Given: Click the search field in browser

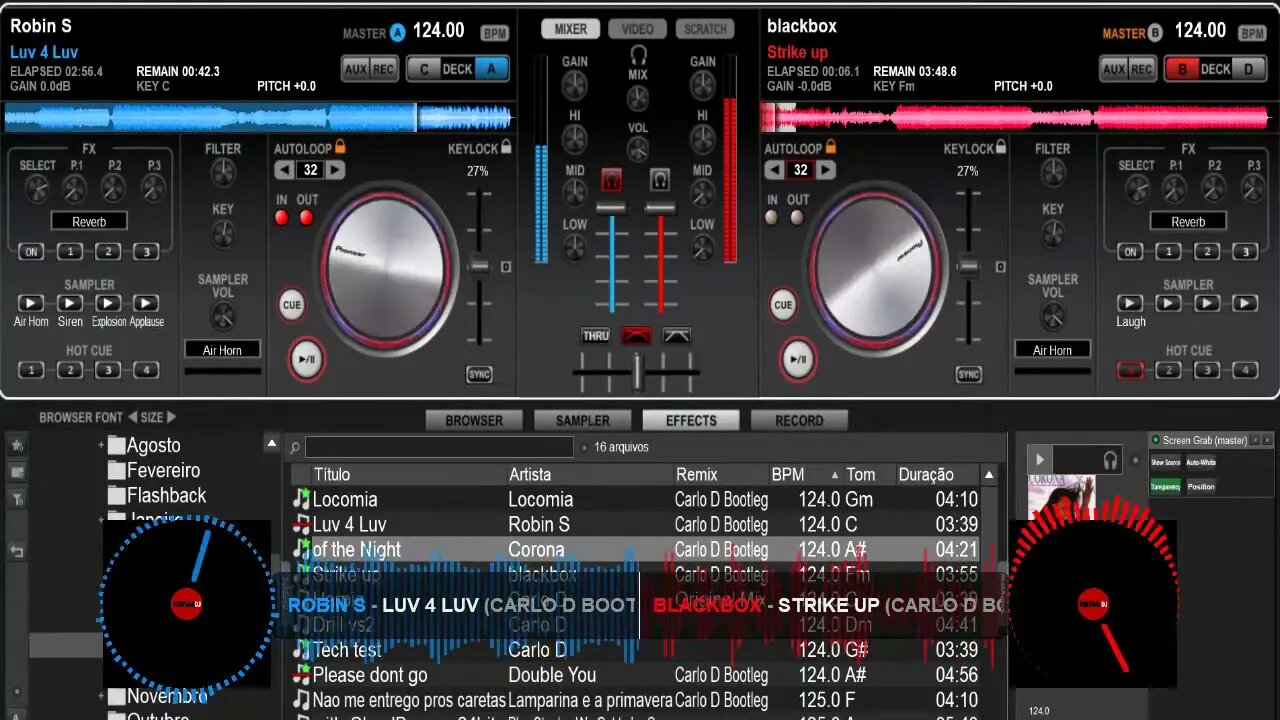Looking at the screenshot, I should click(439, 447).
